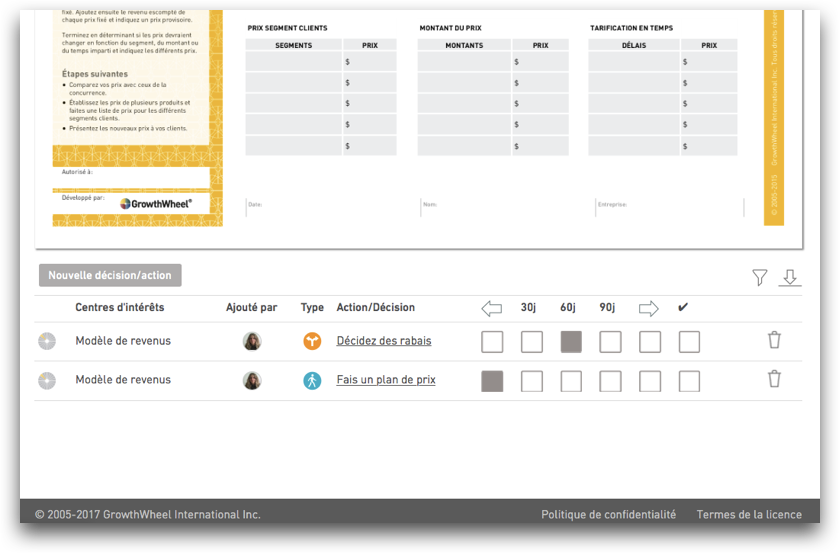Click the Entreprise field on worksheet
The height and width of the screenshot is (553, 840).
pos(670,207)
